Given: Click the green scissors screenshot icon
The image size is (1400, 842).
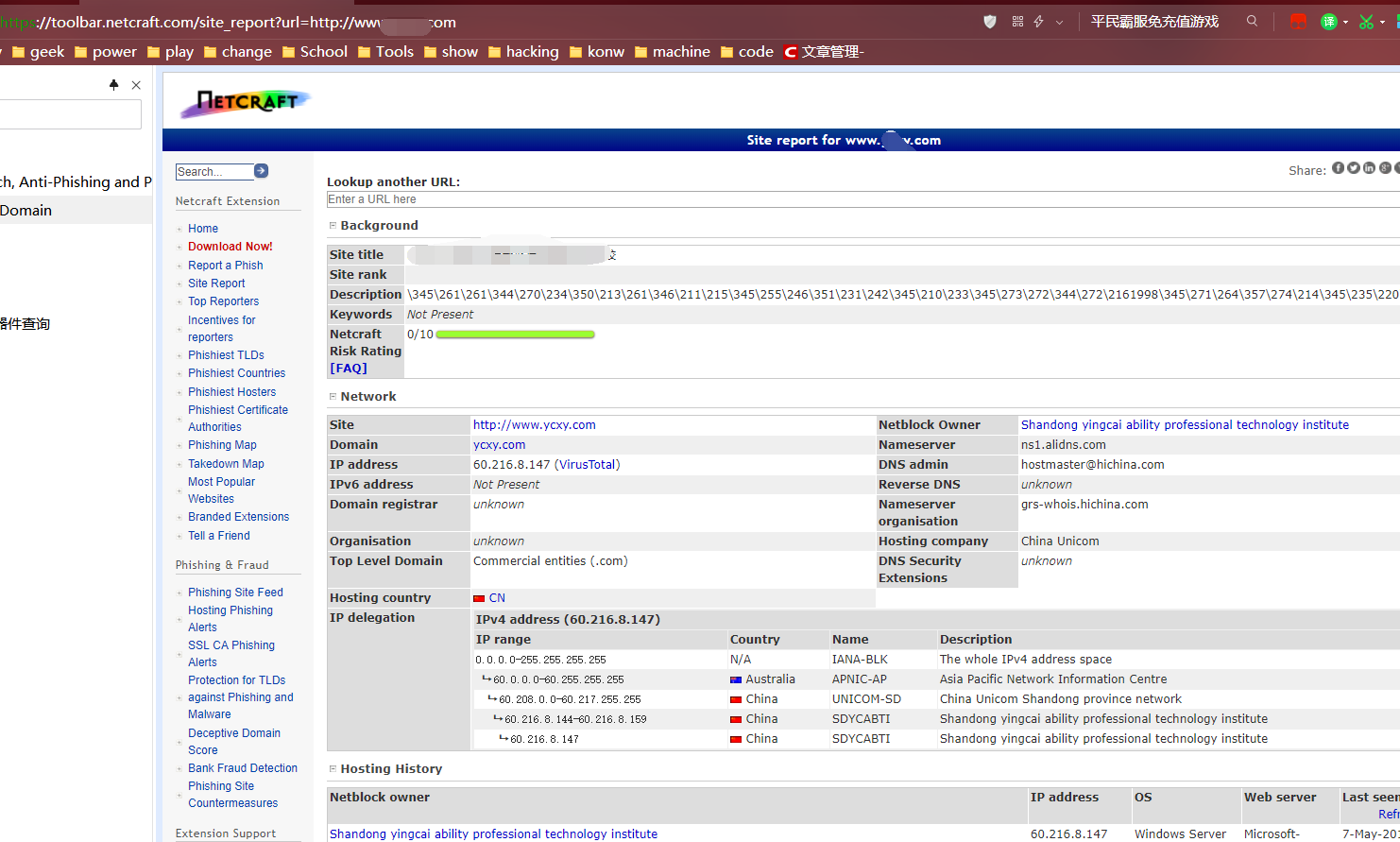Looking at the screenshot, I should [1366, 22].
